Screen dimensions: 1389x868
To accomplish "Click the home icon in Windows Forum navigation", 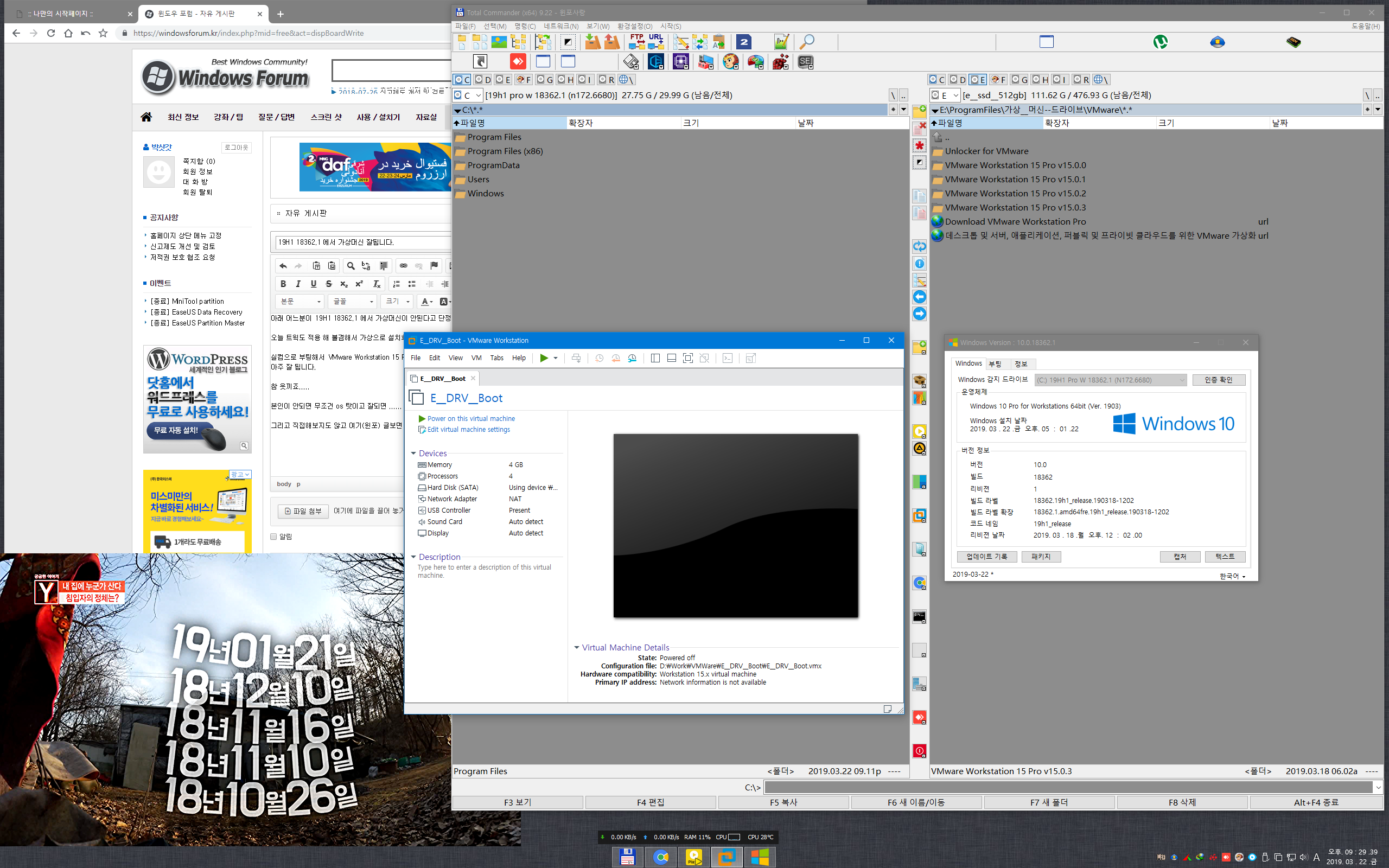I will coord(146,117).
